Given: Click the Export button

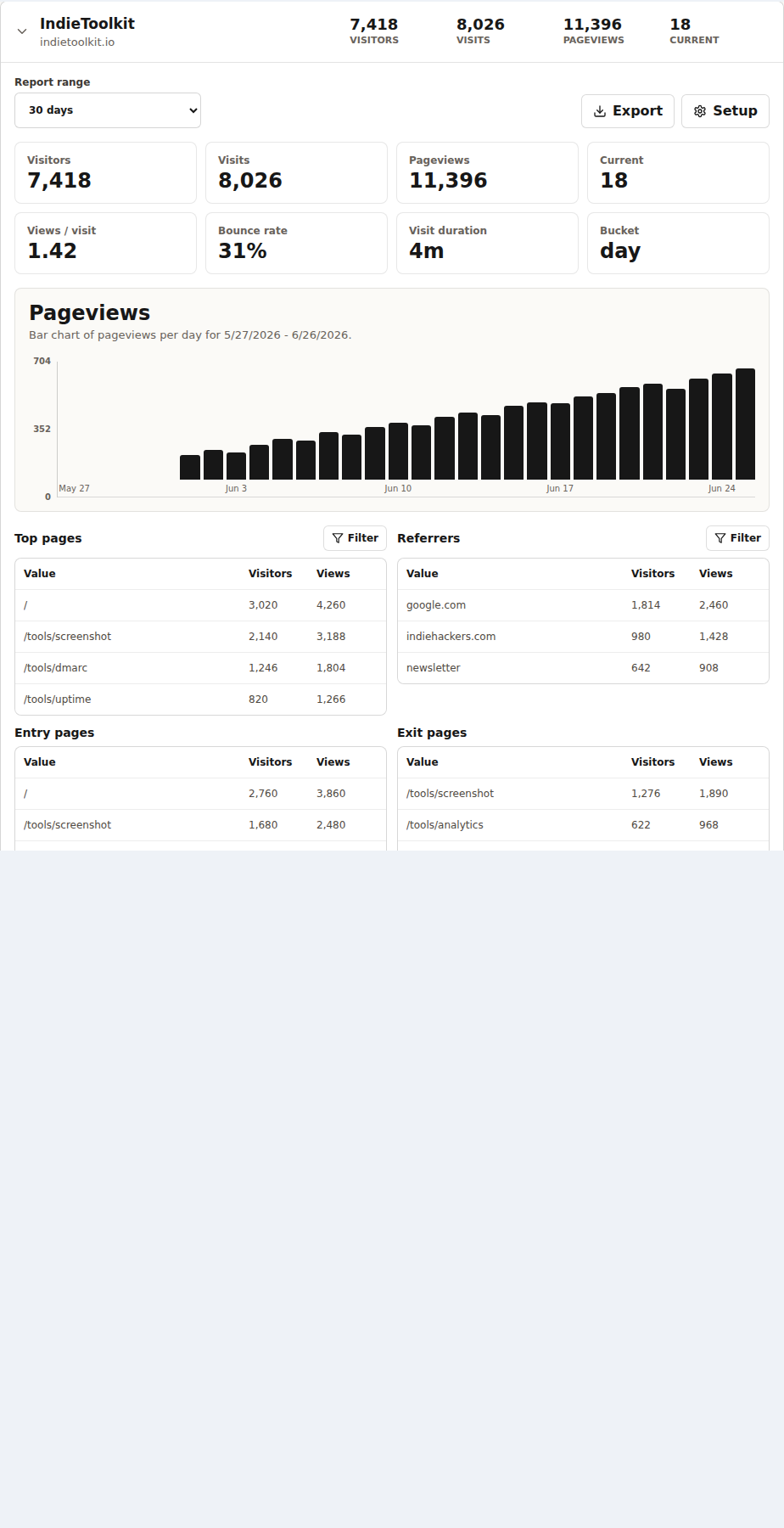Looking at the screenshot, I should click(x=628, y=111).
